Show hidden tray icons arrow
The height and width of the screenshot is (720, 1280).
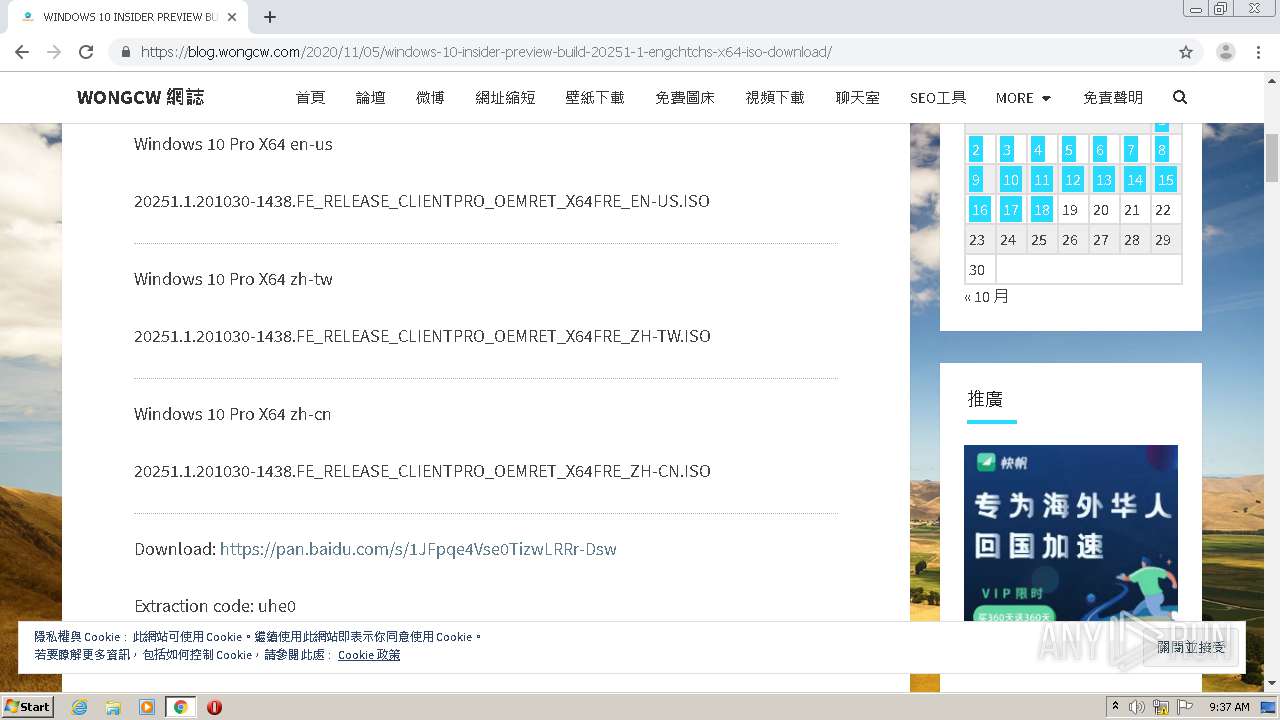pyautogui.click(x=1115, y=707)
